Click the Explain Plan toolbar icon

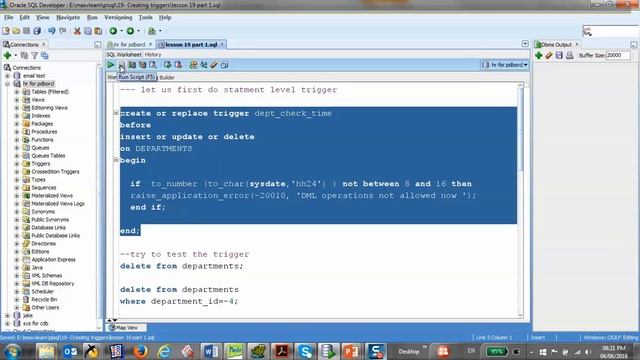point(132,65)
